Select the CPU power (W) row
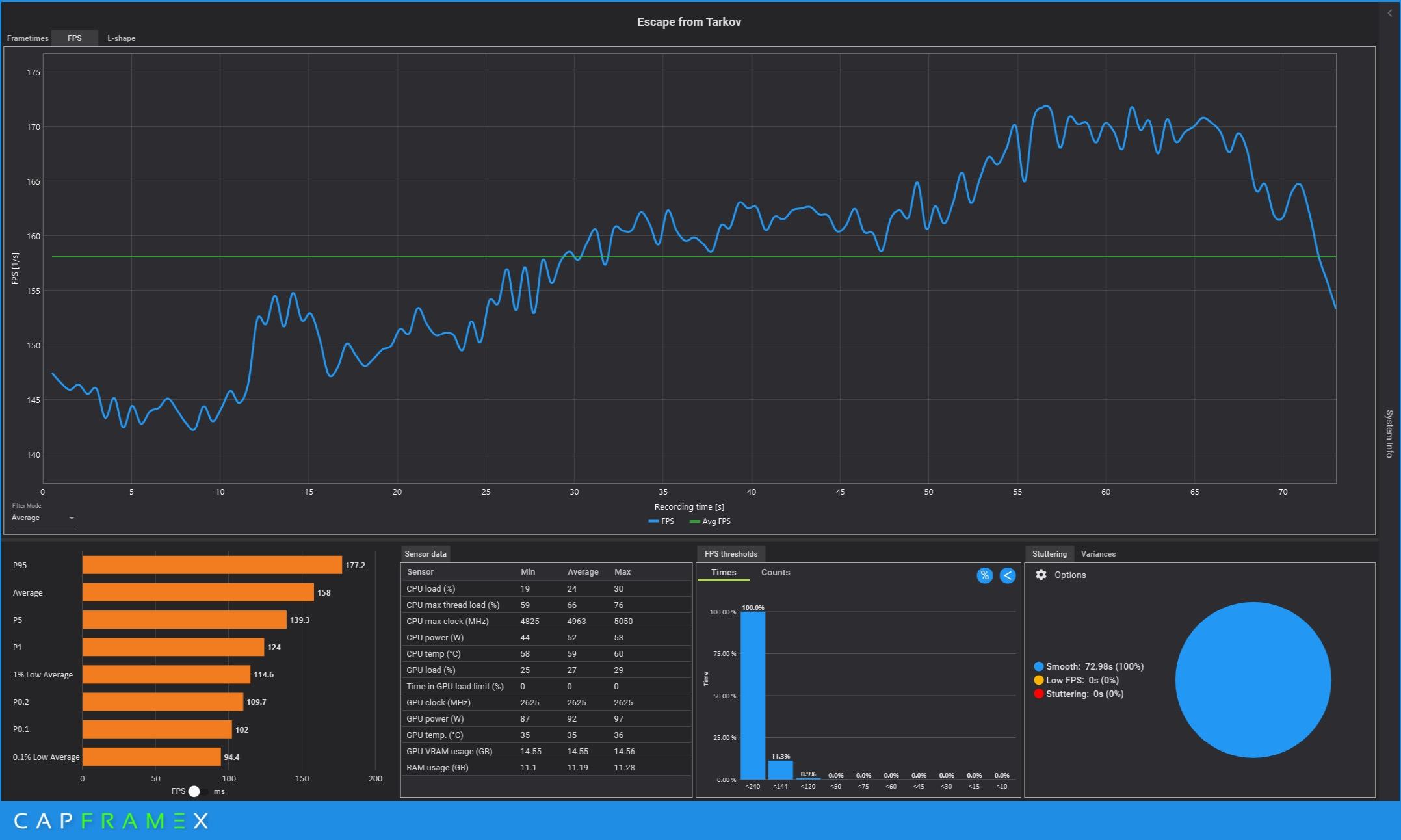Screen dimensions: 1401x840 (546, 637)
